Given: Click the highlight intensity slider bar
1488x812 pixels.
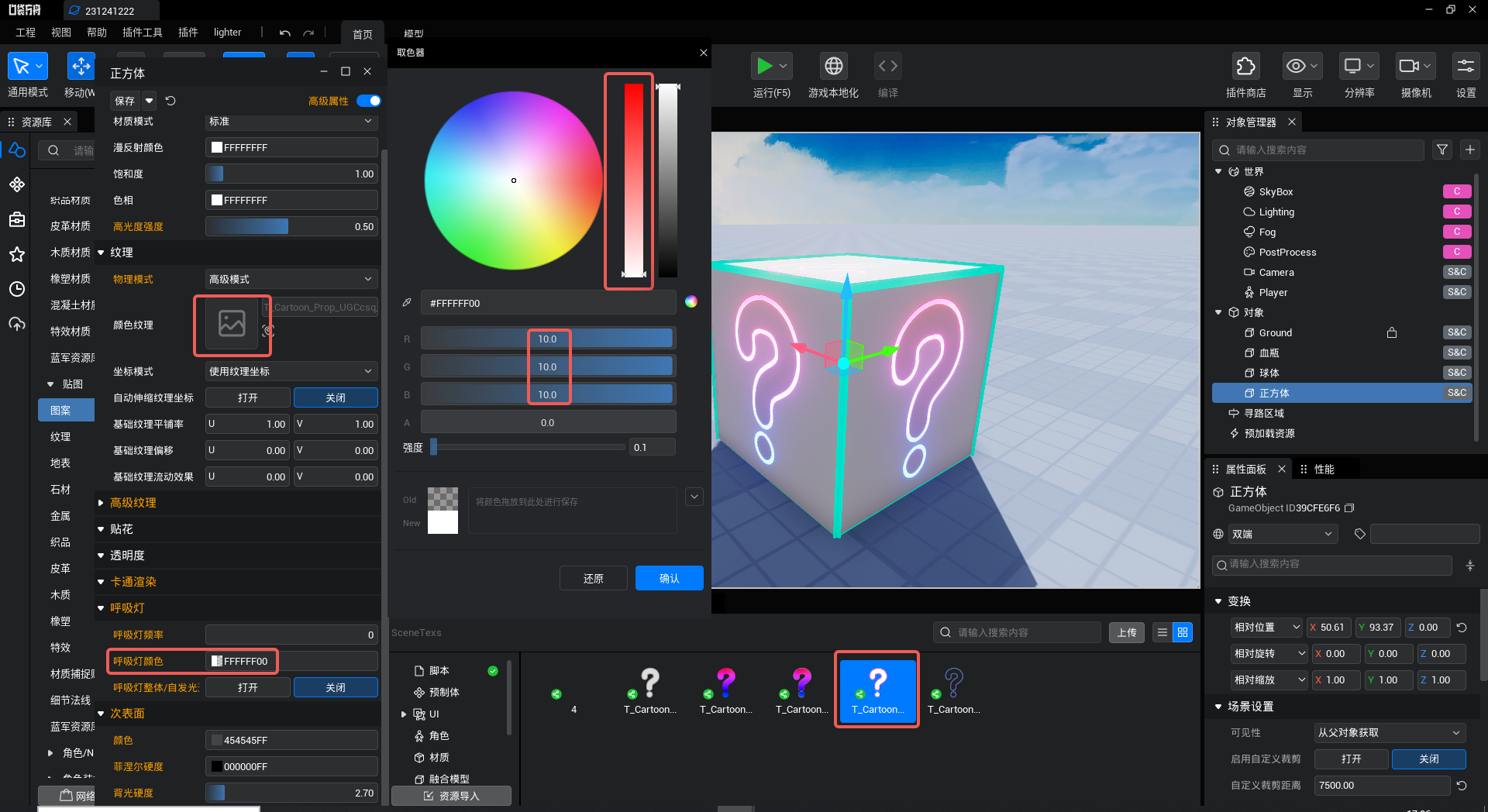Looking at the screenshot, I should 291,226.
